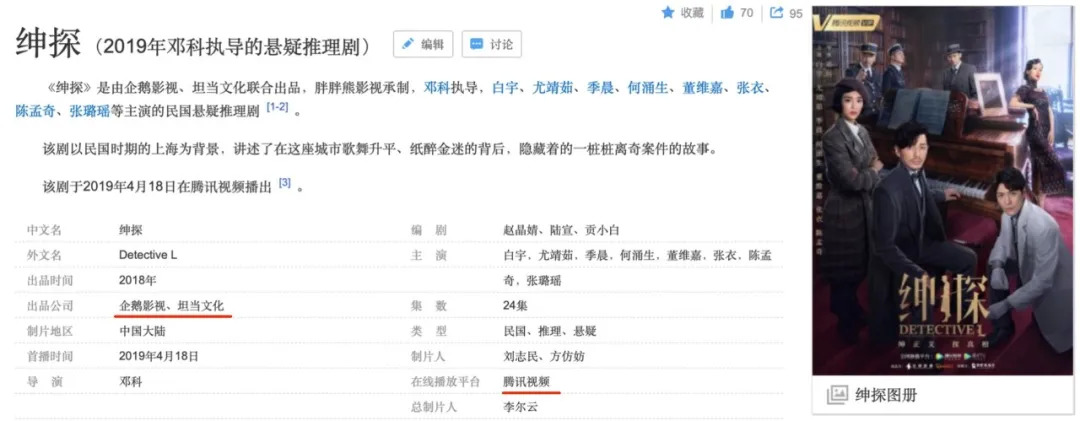Image resolution: width=1080 pixels, height=421 pixels.
Task: Open the 邓科 director link in the intro
Action: point(437,88)
